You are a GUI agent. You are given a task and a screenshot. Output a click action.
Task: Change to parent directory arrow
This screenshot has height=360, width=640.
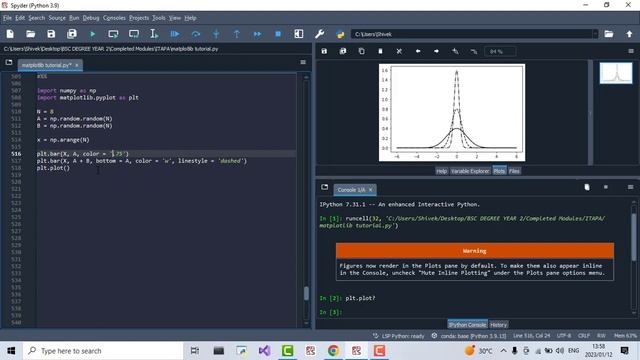coord(629,34)
